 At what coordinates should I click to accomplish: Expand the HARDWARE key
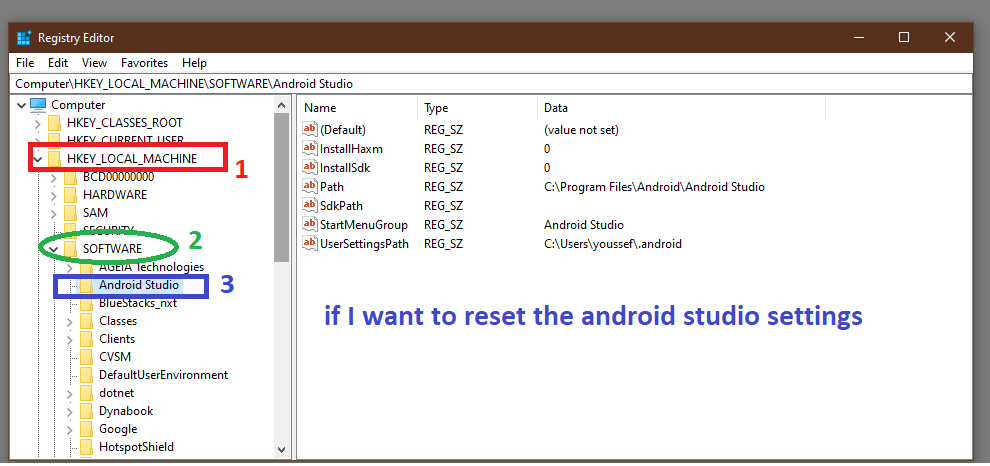54,195
